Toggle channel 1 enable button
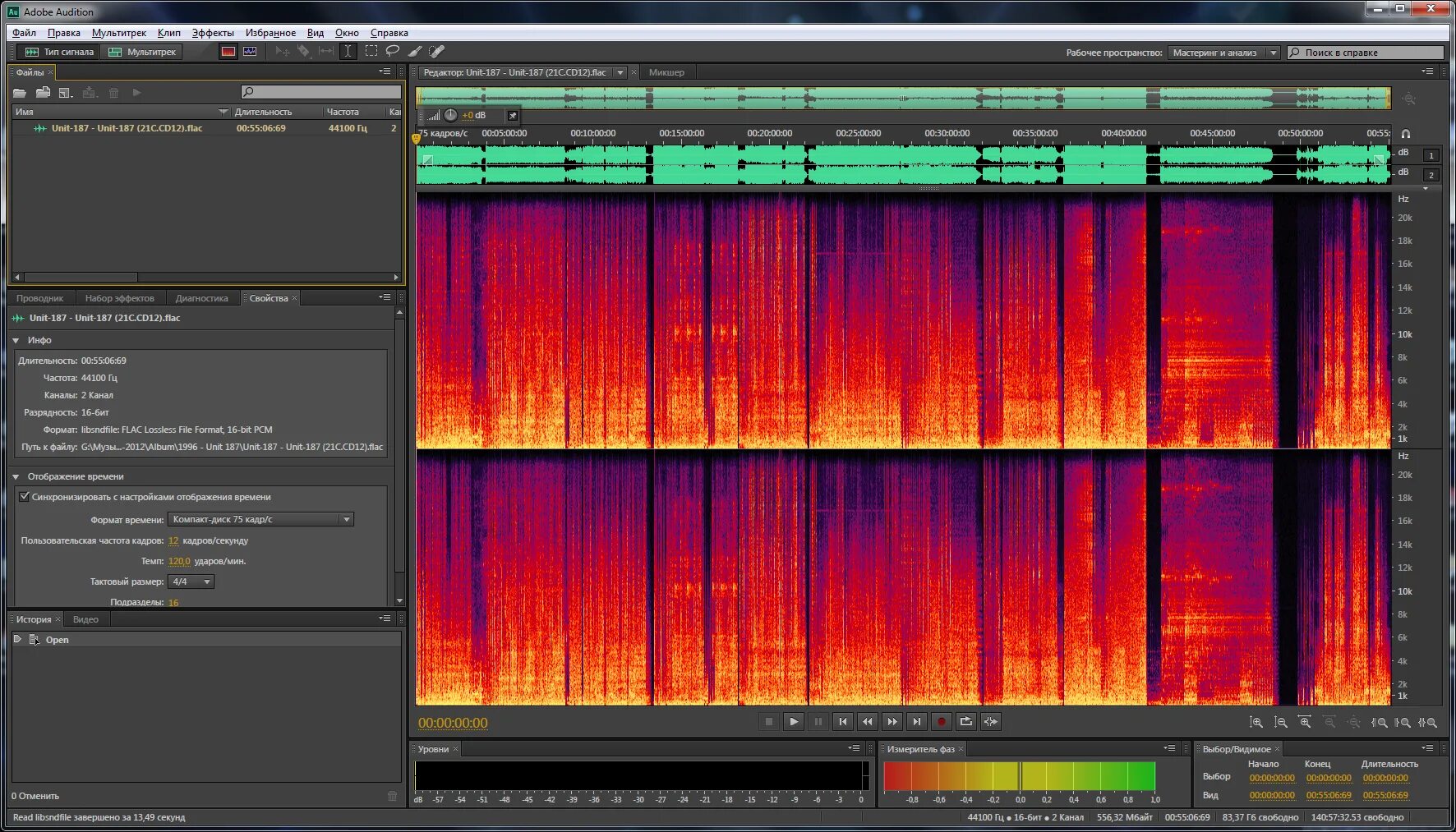 pos(1431,155)
